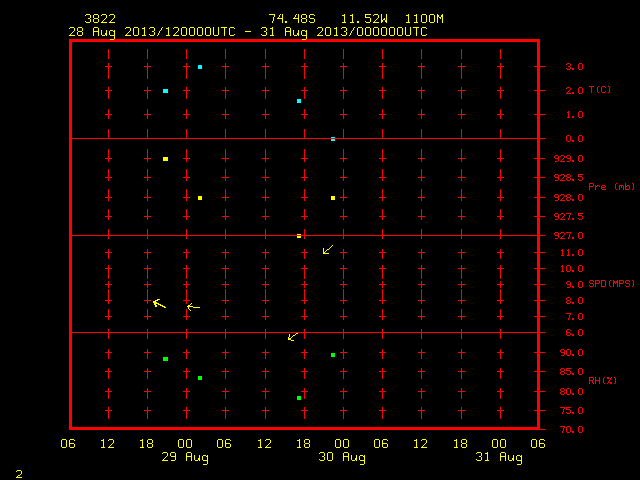640x480 pixels.
Task: Click the westward wind arrow after 00 tick
Action: (193, 307)
